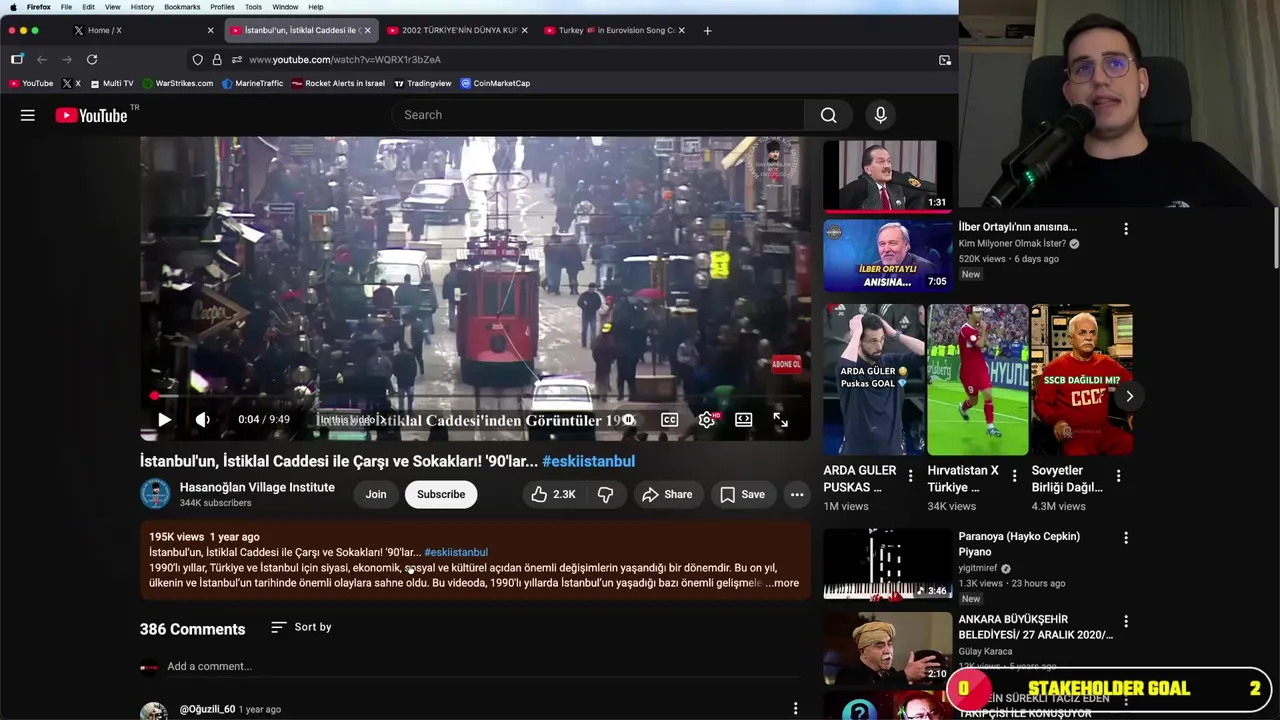1280x720 pixels.
Task: Open options for Sovyetler Birliği Dağıl... short
Action: point(1118,476)
